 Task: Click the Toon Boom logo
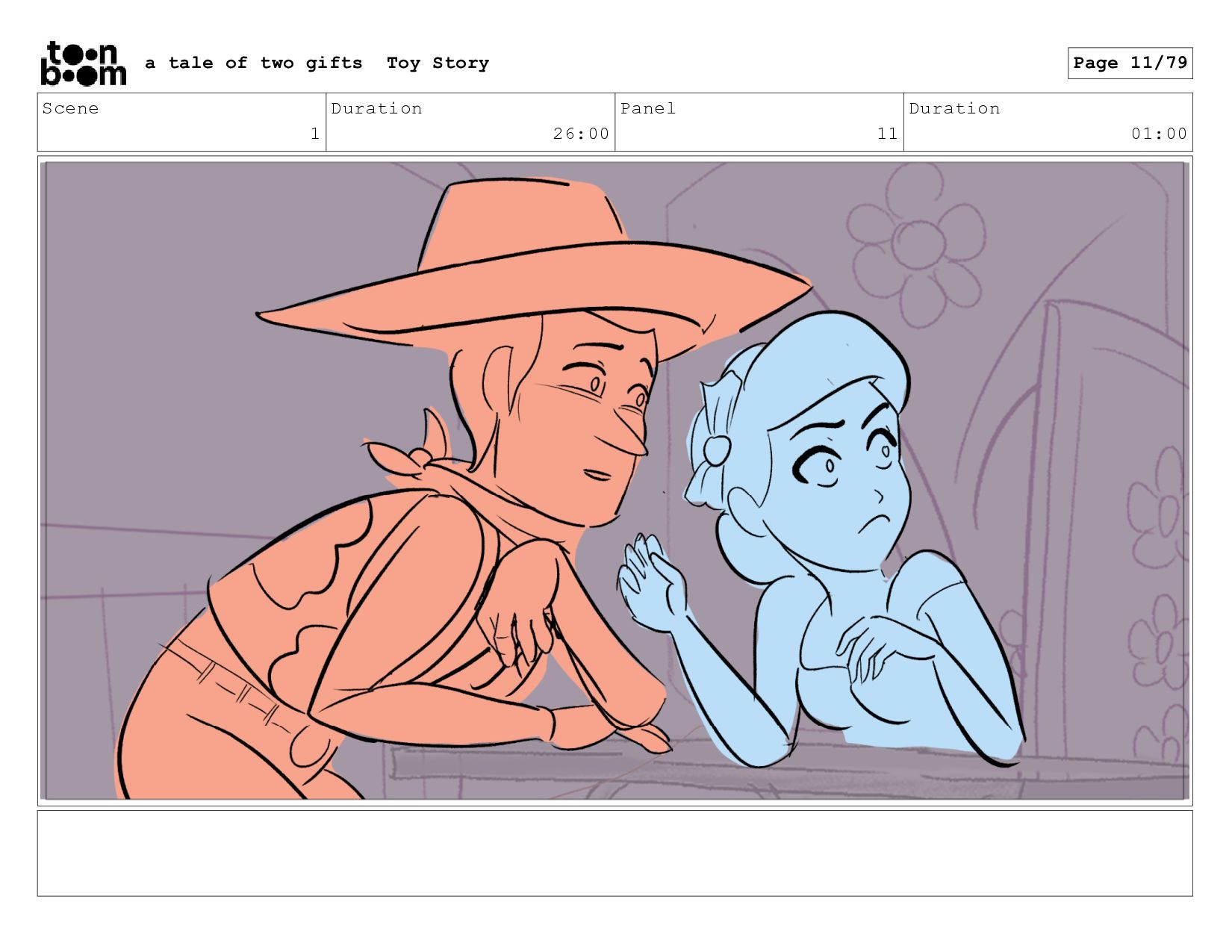83,63
